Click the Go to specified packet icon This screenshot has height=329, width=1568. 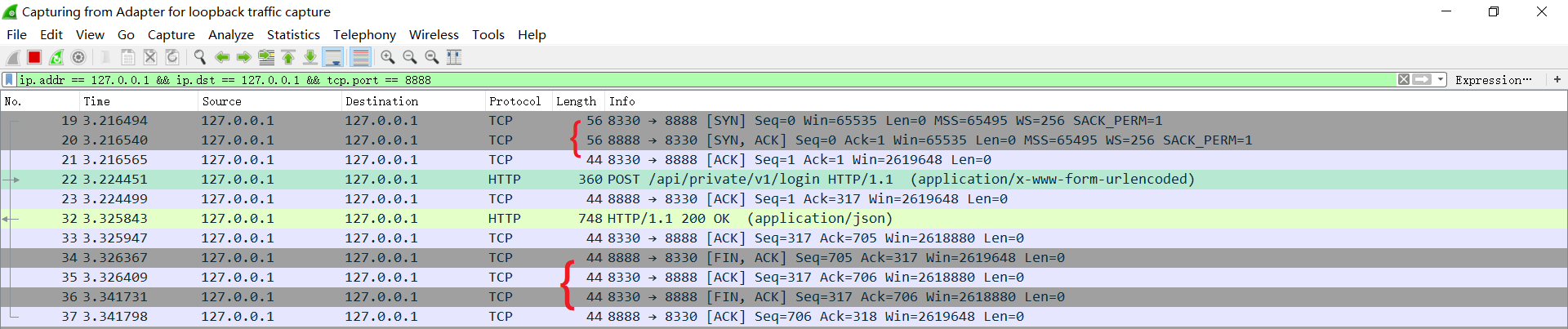point(266,57)
